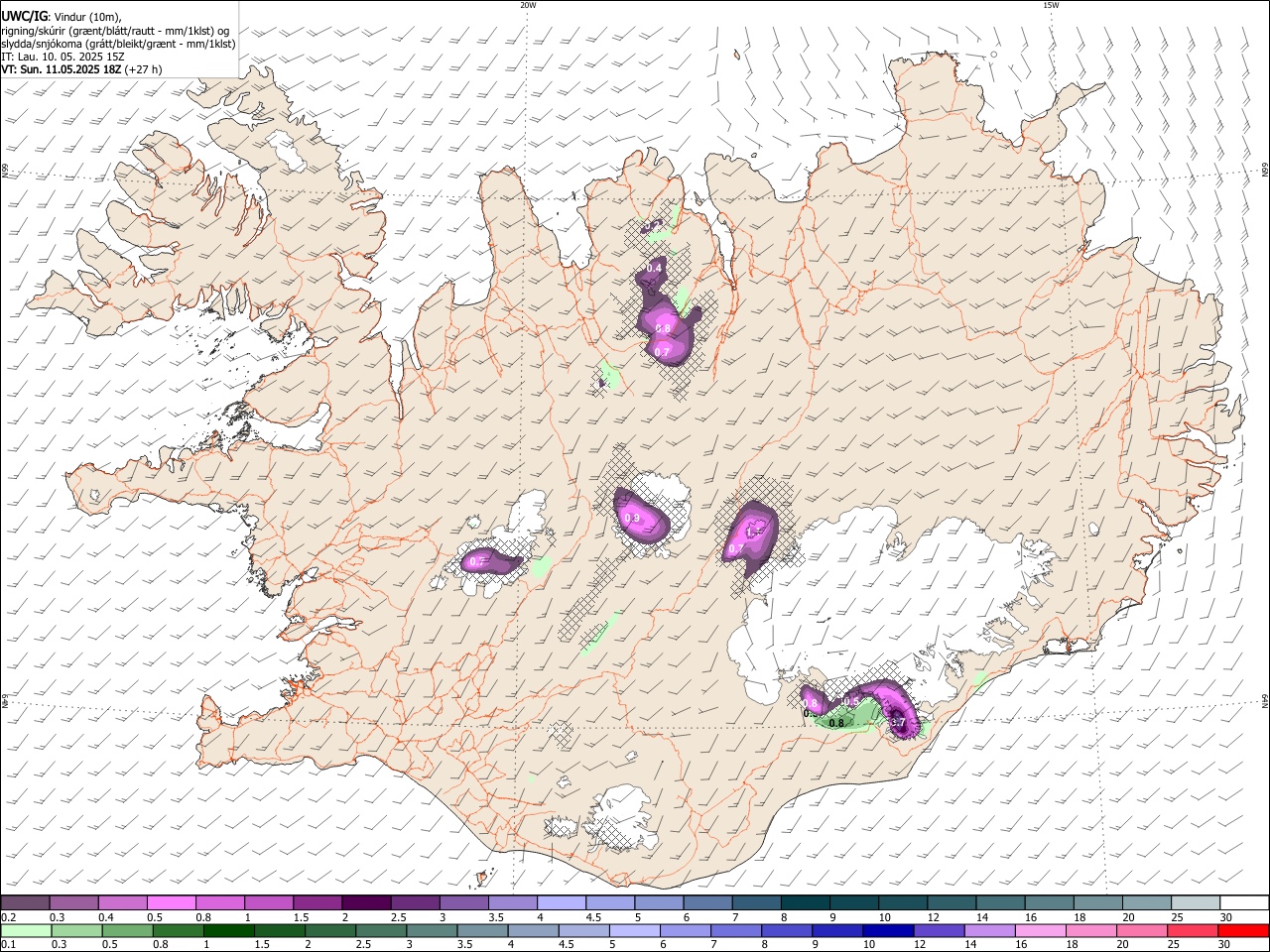Click the 'slydda/snjókoma' legend description line
Screen dimensions: 1270x952
click(x=119, y=44)
